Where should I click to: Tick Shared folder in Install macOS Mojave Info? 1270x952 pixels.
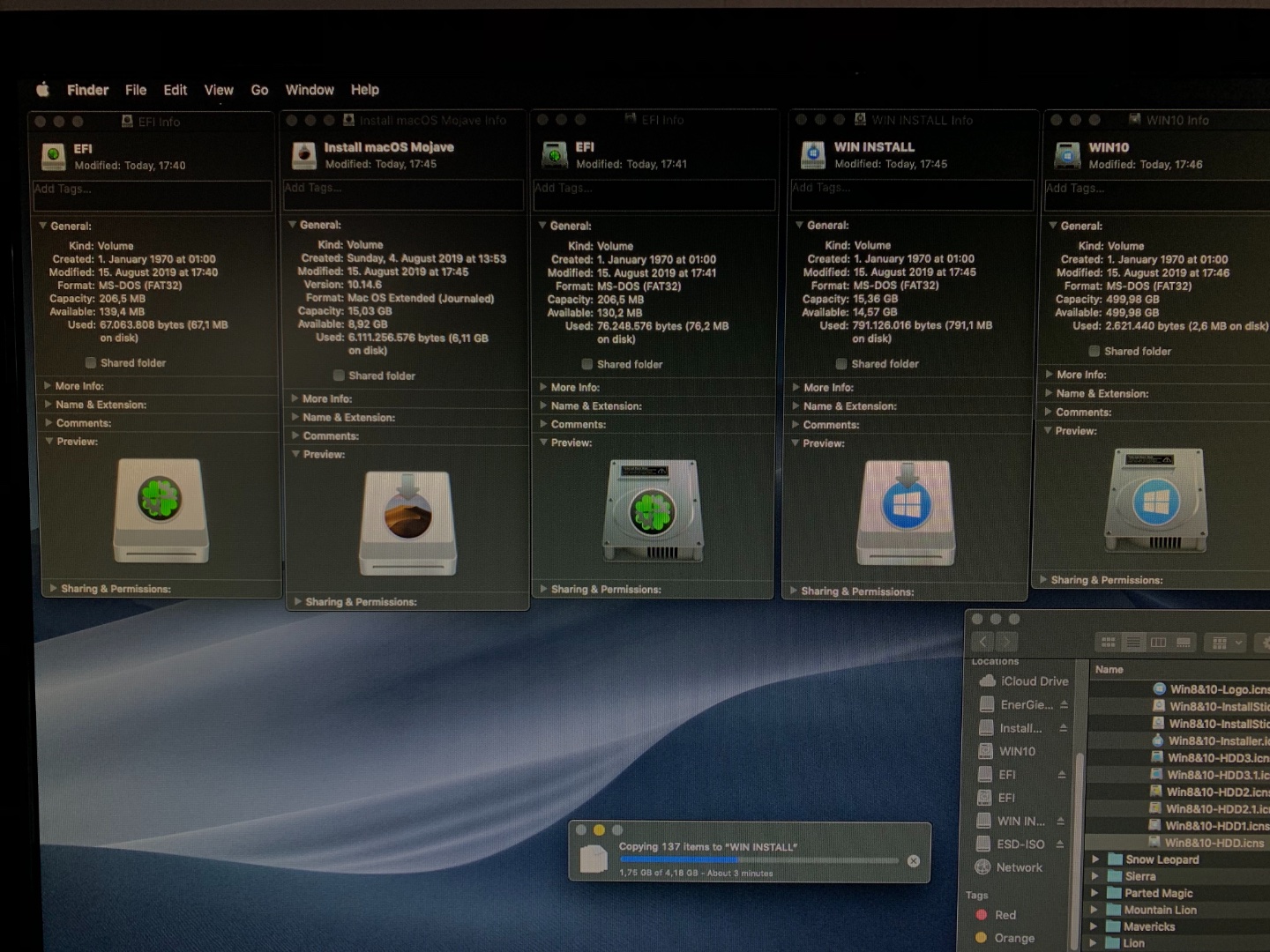(x=339, y=376)
